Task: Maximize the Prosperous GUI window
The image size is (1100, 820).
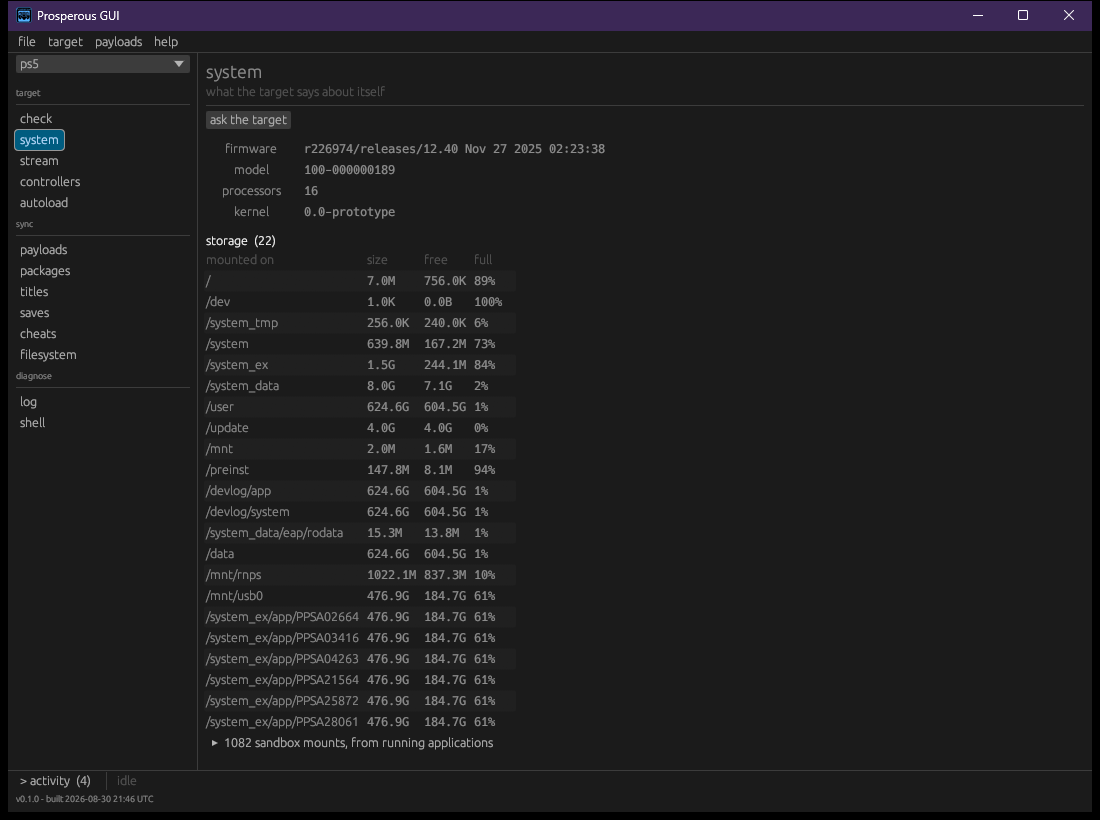Action: pos(1023,15)
